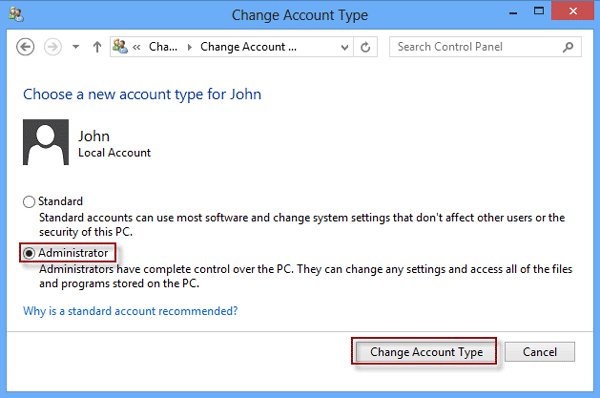Click the Change Account Type button
Image resolution: width=600 pixels, height=398 pixels.
[426, 352]
